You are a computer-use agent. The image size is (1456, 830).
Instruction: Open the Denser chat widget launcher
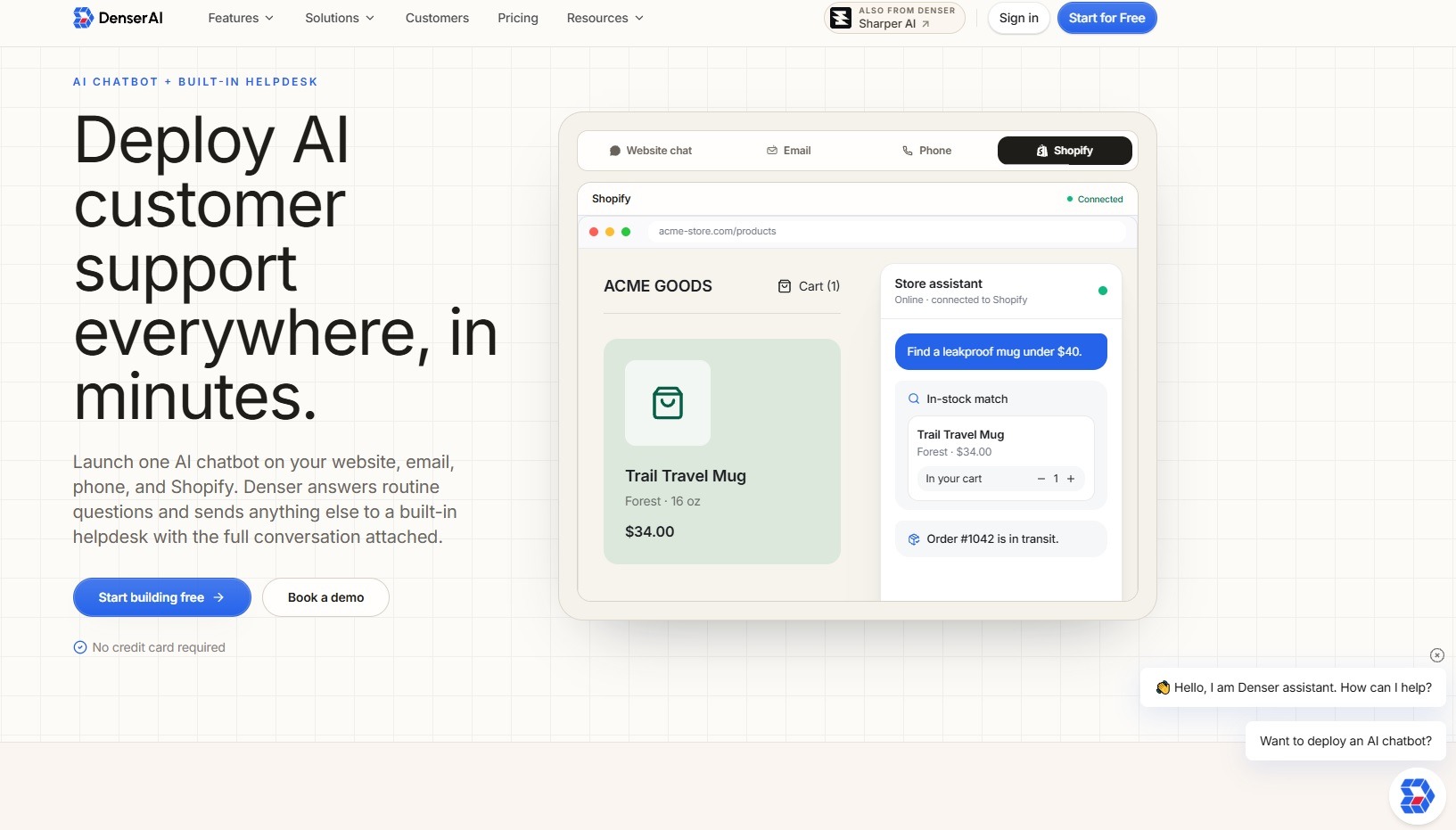point(1417,796)
